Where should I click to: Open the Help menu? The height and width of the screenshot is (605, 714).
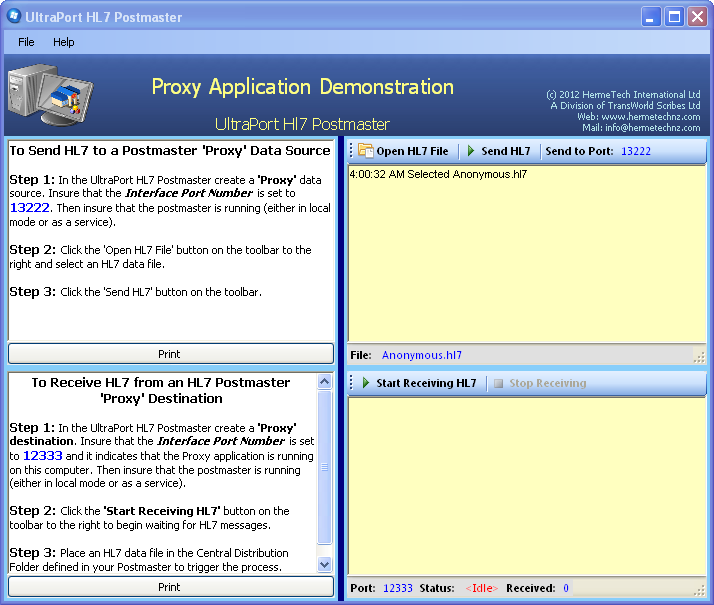[x=64, y=42]
